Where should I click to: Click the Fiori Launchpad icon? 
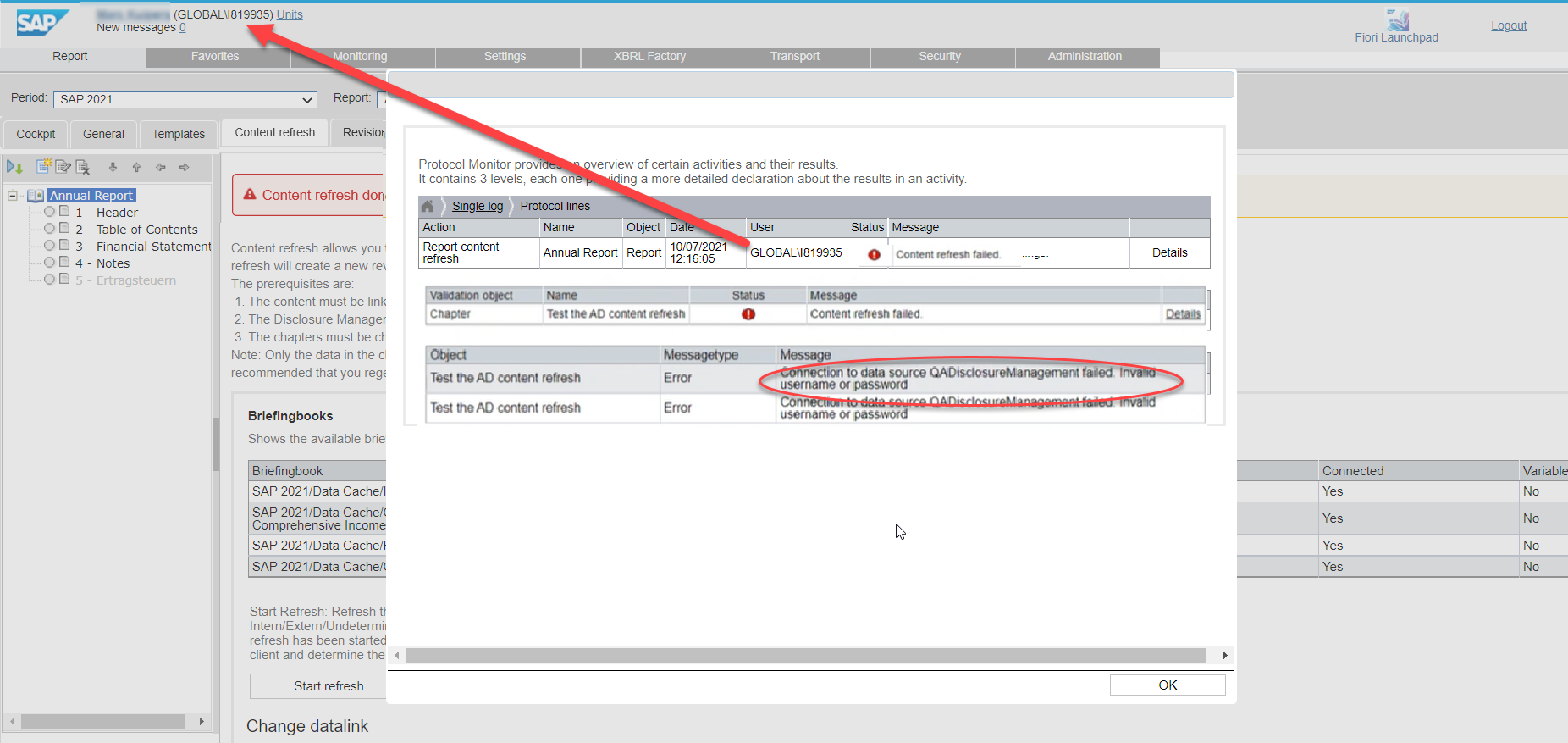[x=1398, y=20]
